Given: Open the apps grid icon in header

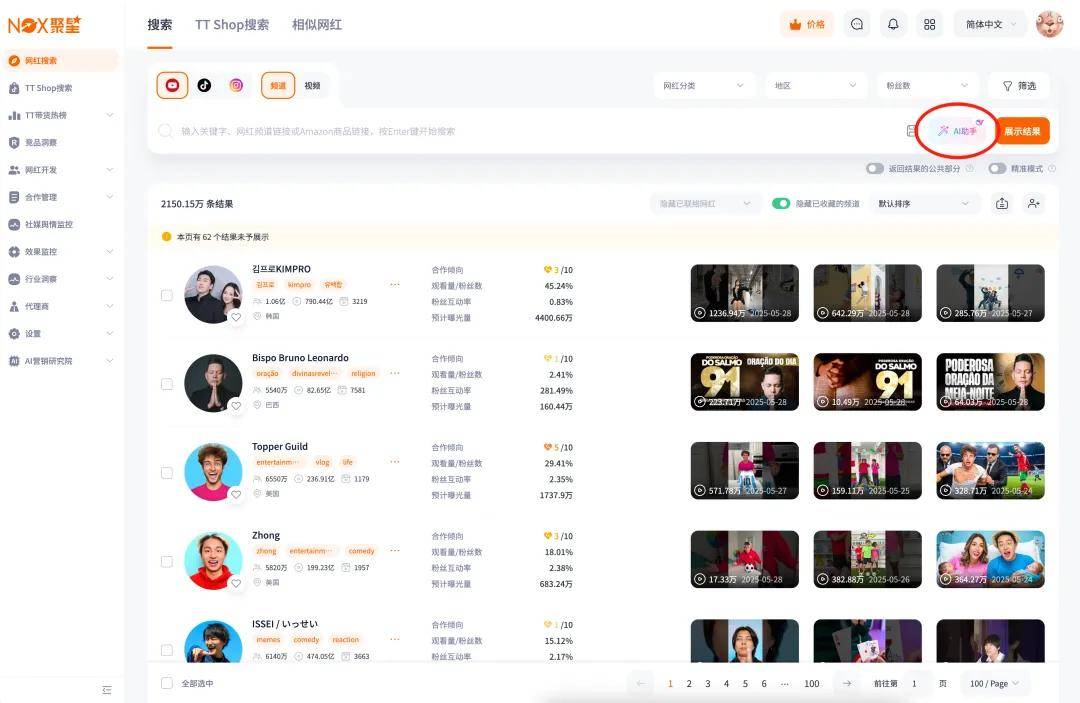Looking at the screenshot, I should point(929,25).
